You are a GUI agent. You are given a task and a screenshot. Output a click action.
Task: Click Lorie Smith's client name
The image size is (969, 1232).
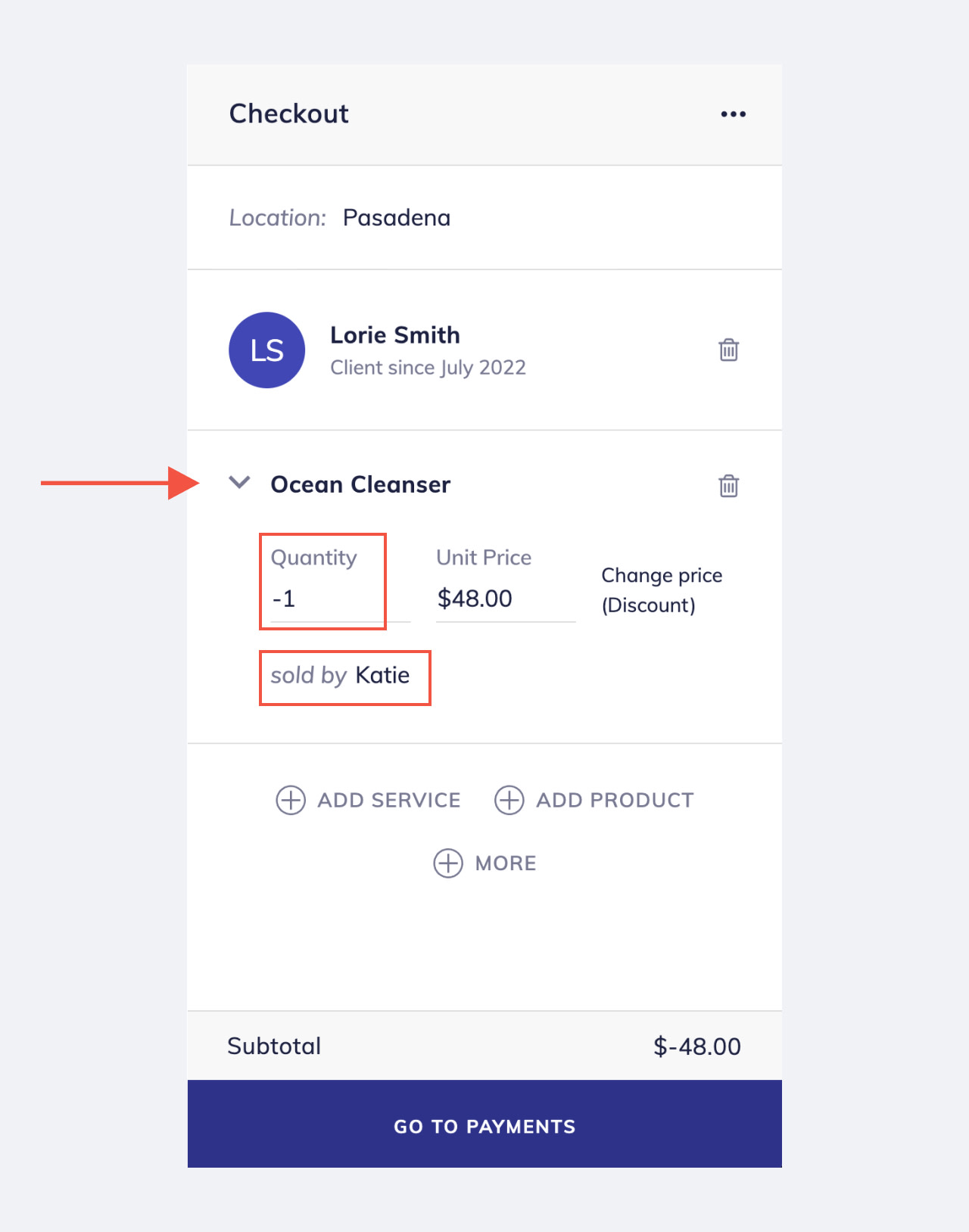coord(395,335)
